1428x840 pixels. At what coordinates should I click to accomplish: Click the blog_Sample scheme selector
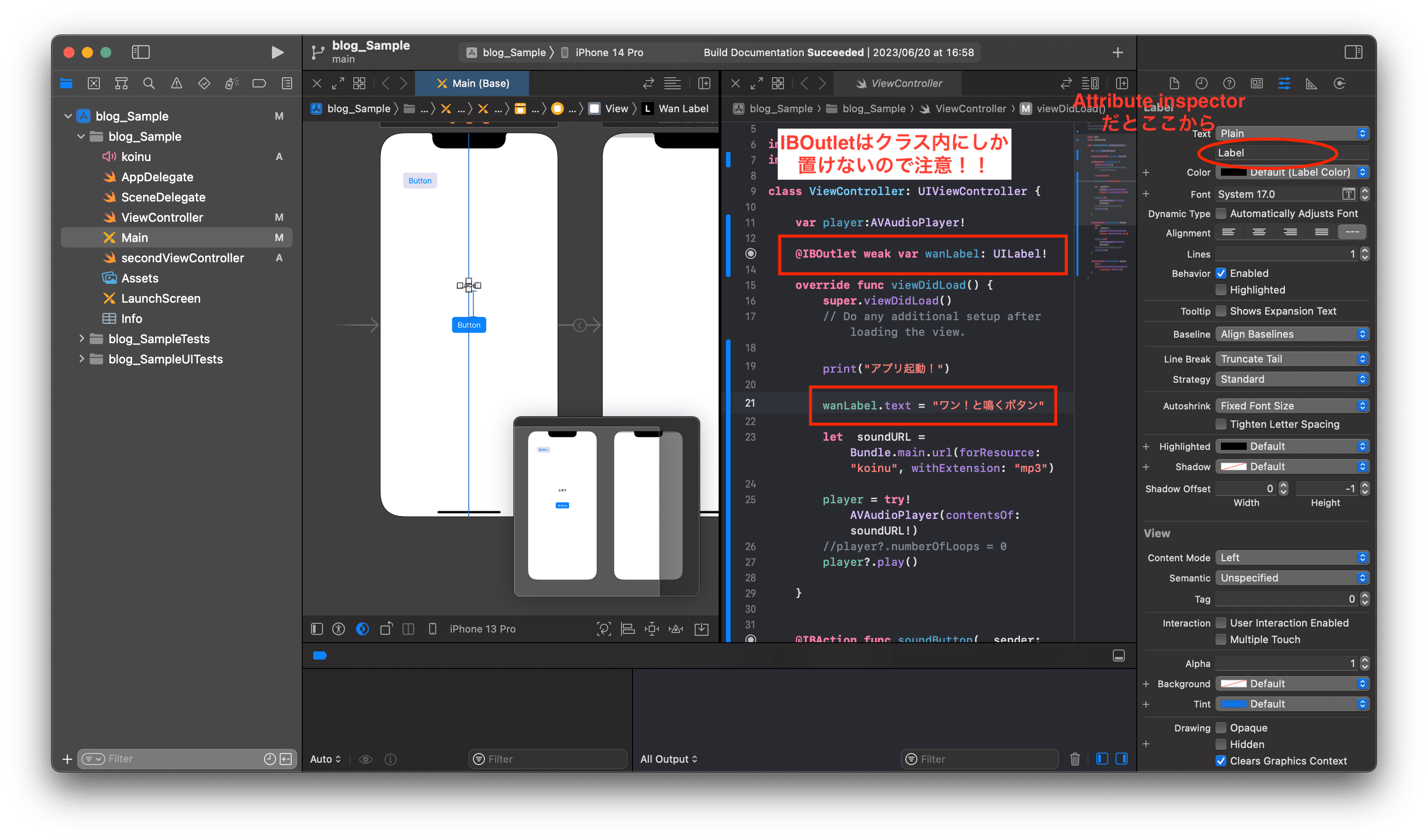pyautogui.click(x=507, y=53)
